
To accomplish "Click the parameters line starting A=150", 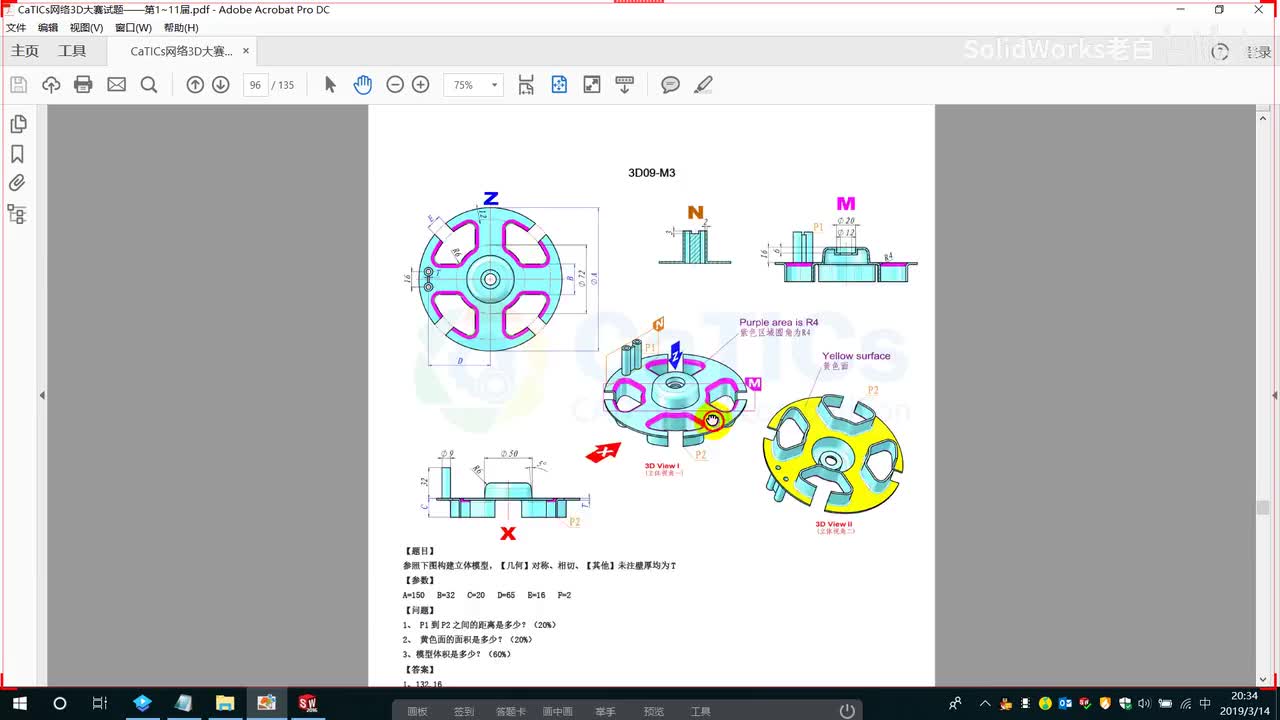I will (487, 595).
